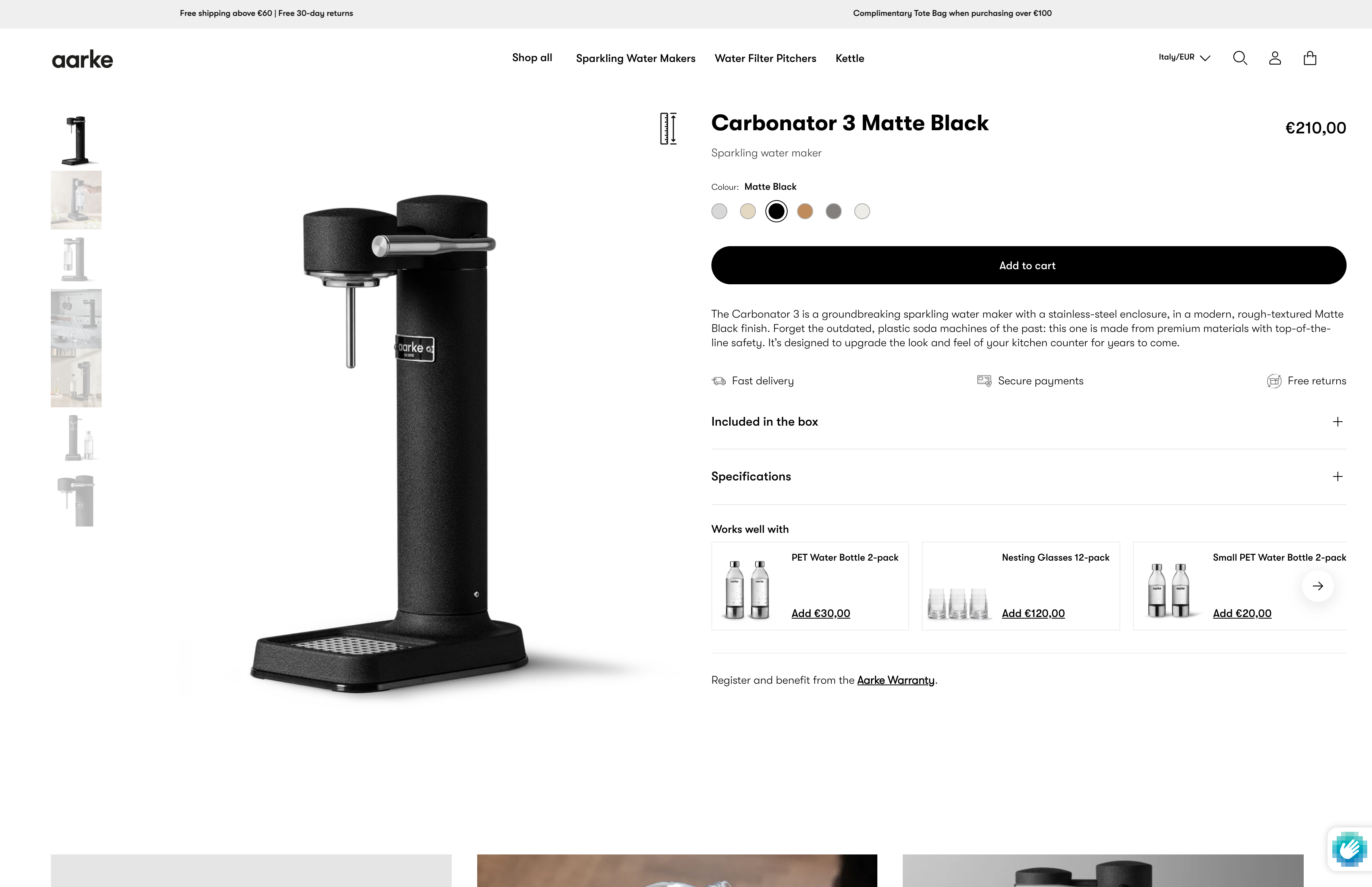Open the shopping bag cart icon
Image resolution: width=1372 pixels, height=887 pixels.
coord(1310,58)
